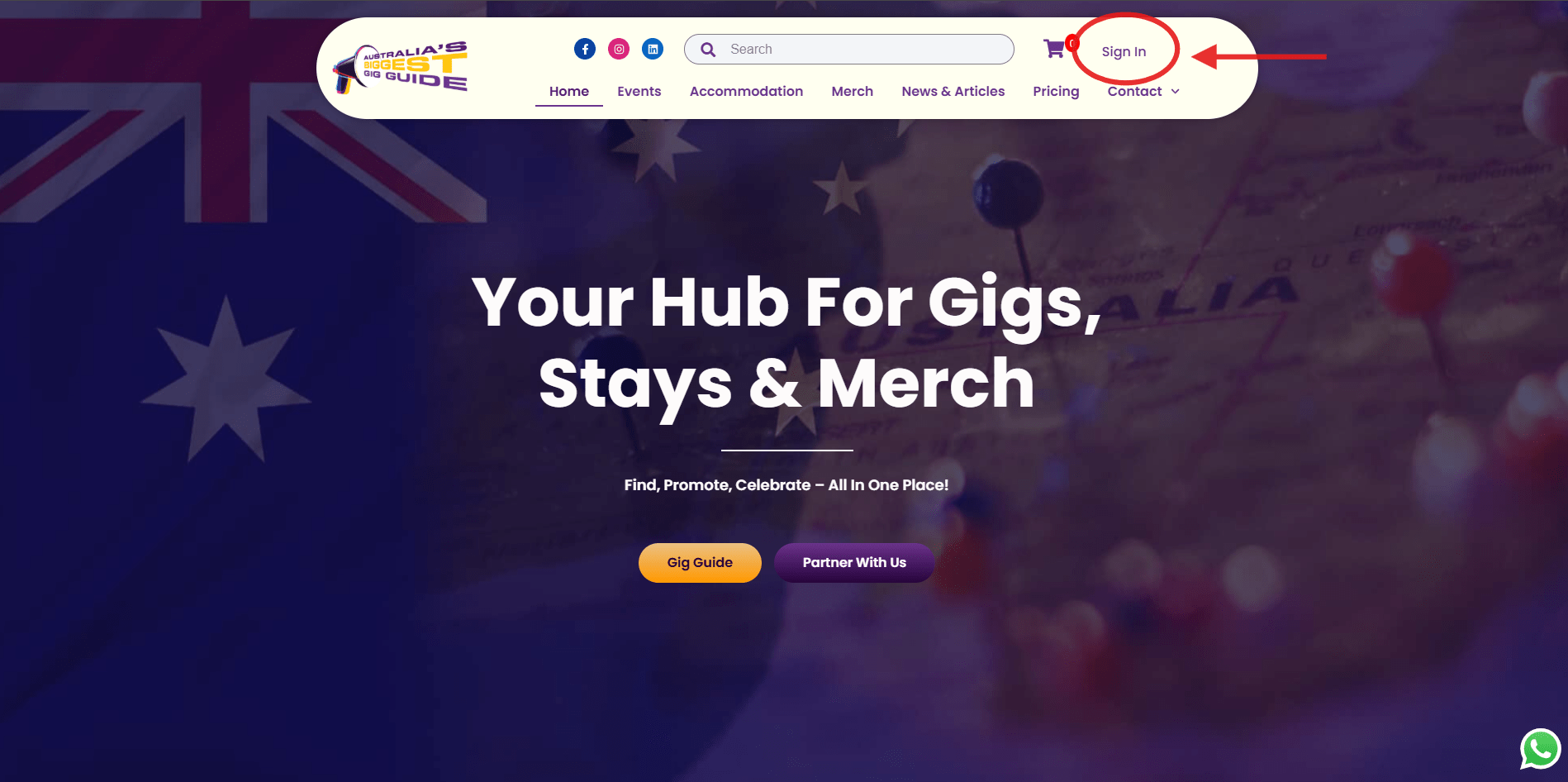Open the Events page
1568x782 pixels.
tap(639, 92)
